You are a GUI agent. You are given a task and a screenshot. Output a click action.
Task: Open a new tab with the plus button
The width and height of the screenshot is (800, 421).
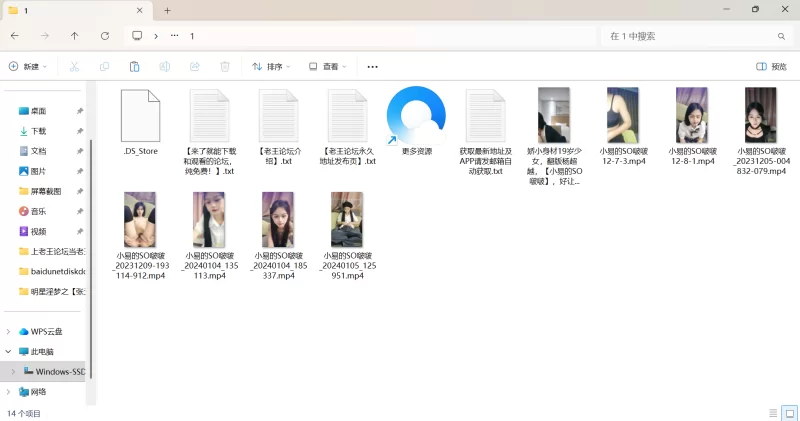pos(167,10)
